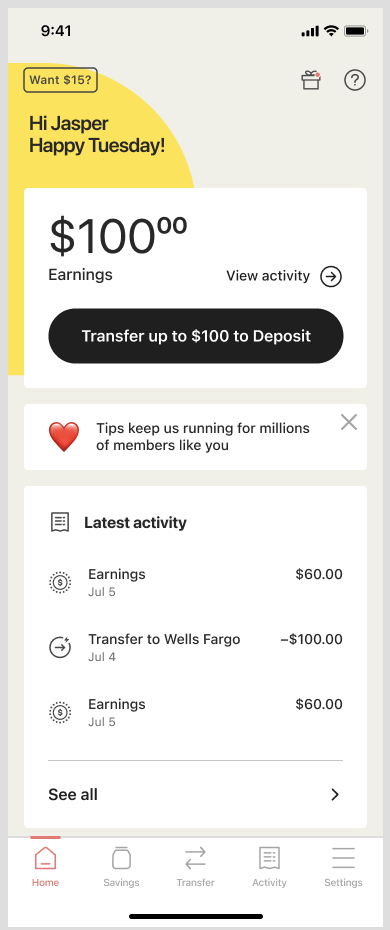Tap the Want $15? badge

60,80
